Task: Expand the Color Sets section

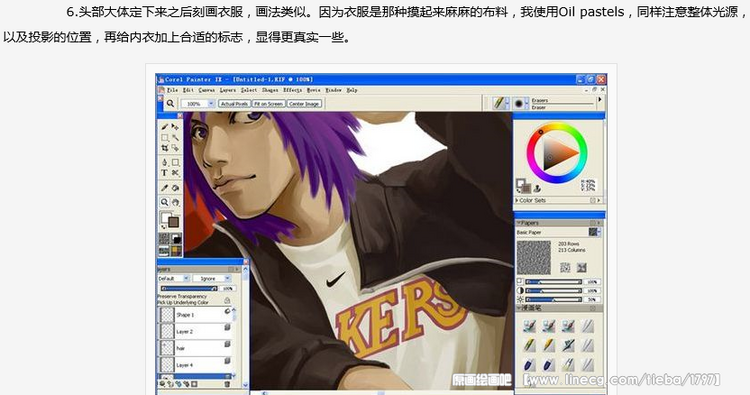Action: [517, 200]
